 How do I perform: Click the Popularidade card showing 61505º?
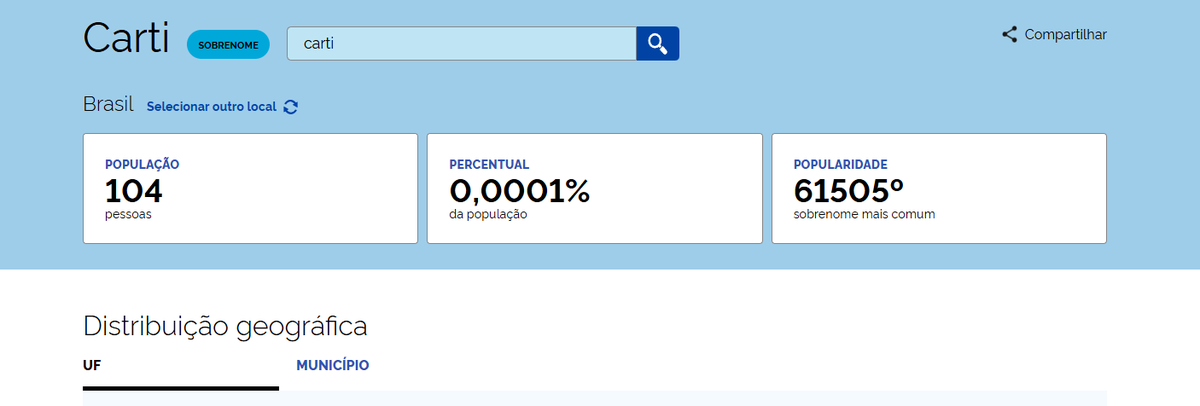[x=939, y=188]
